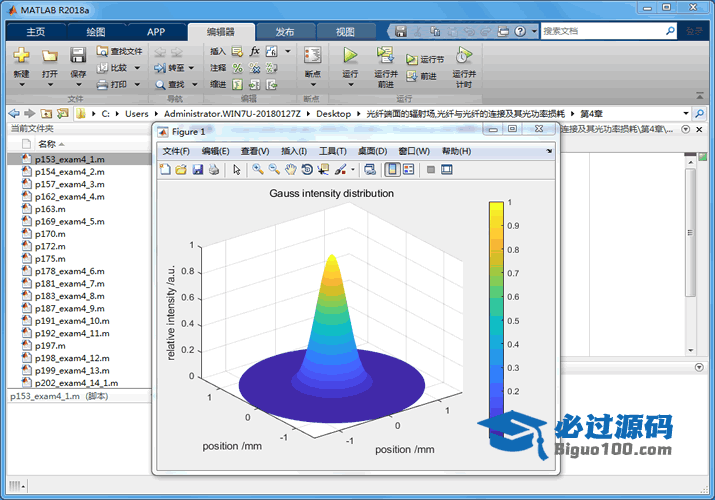Image resolution: width=715 pixels, height=500 pixels.
Task: Toggle the Insert Colorbar button
Action: pyautogui.click(x=391, y=170)
